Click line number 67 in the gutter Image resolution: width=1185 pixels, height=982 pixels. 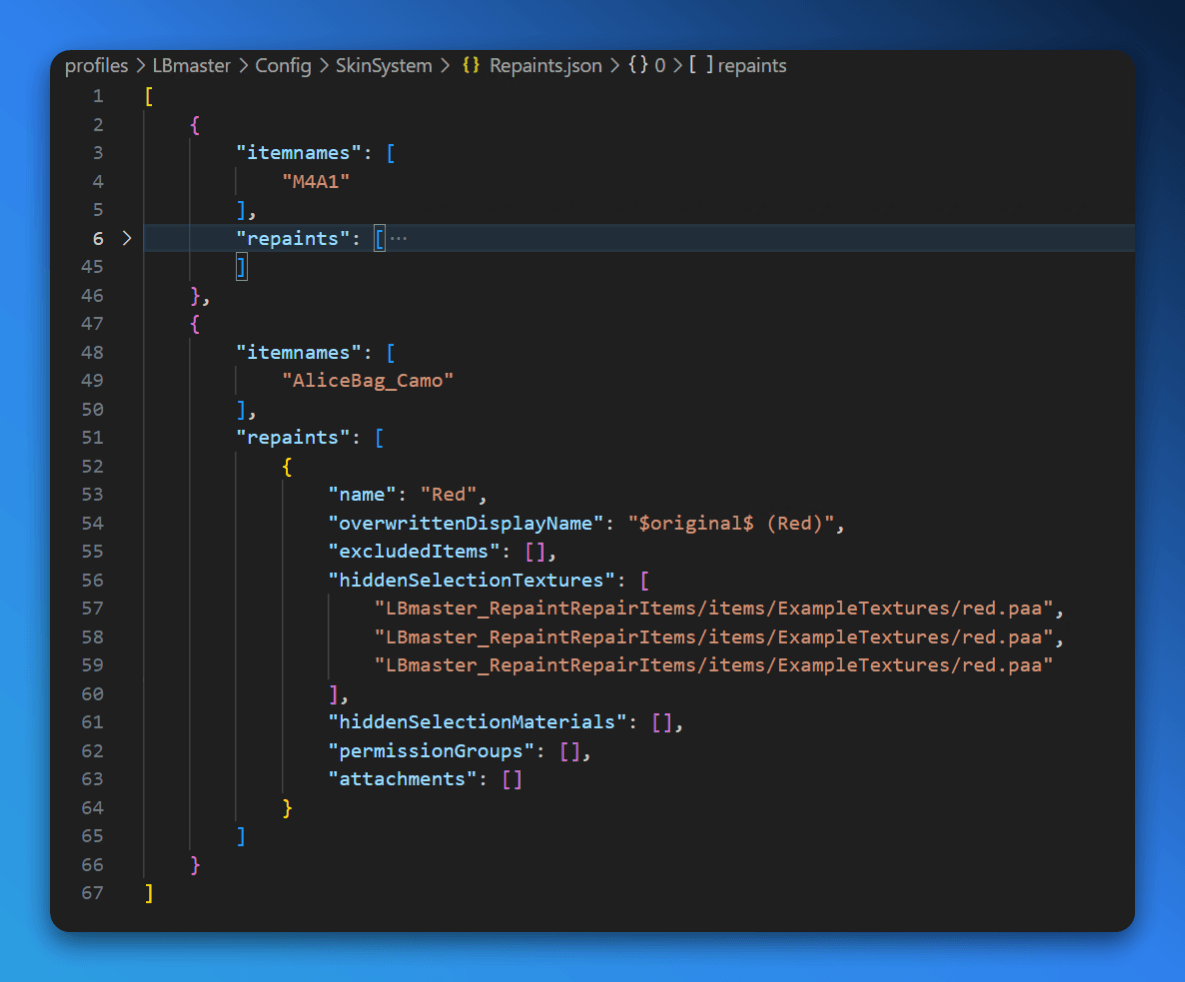[92, 894]
